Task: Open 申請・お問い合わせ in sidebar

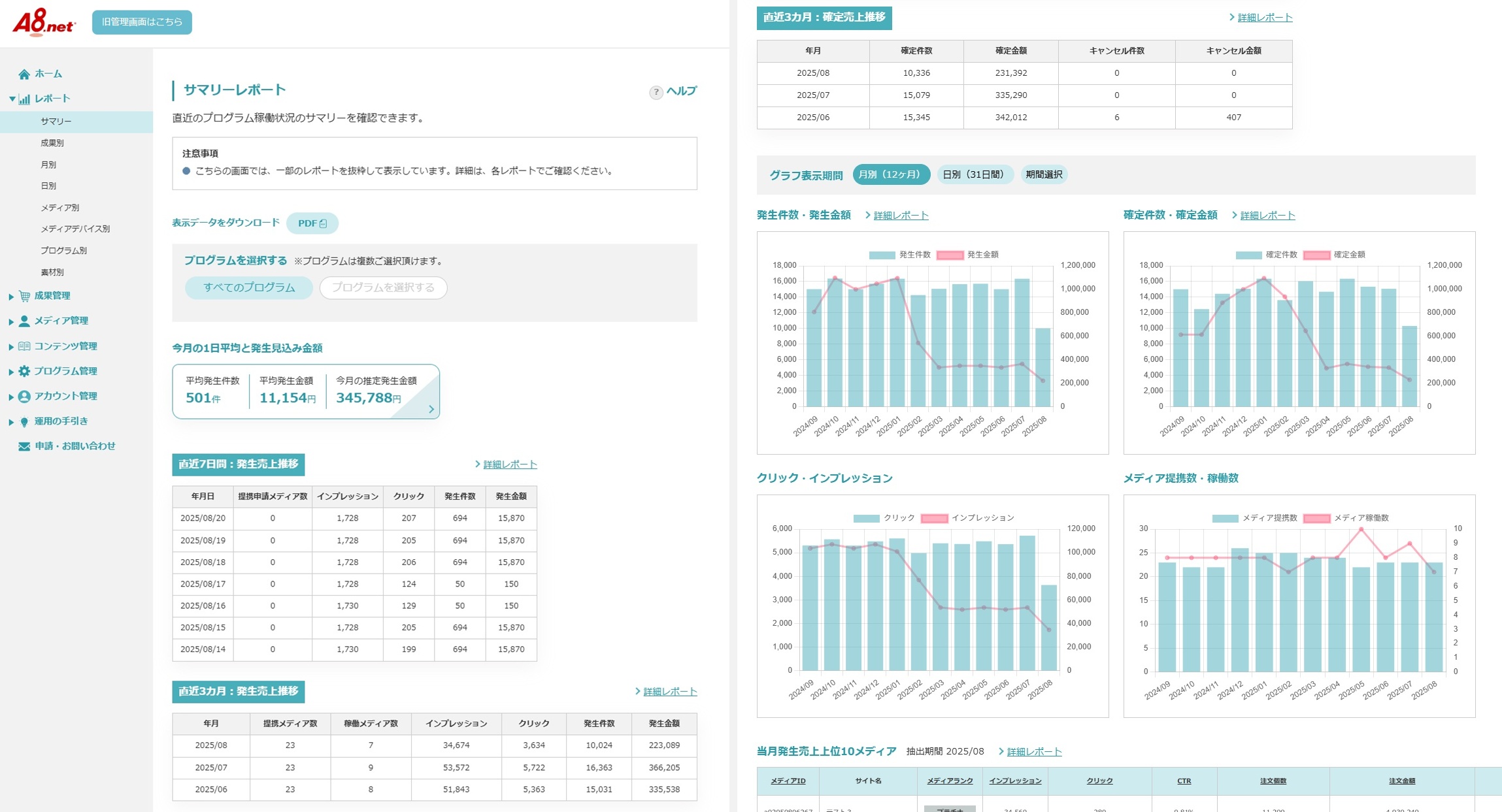Action: (x=75, y=446)
